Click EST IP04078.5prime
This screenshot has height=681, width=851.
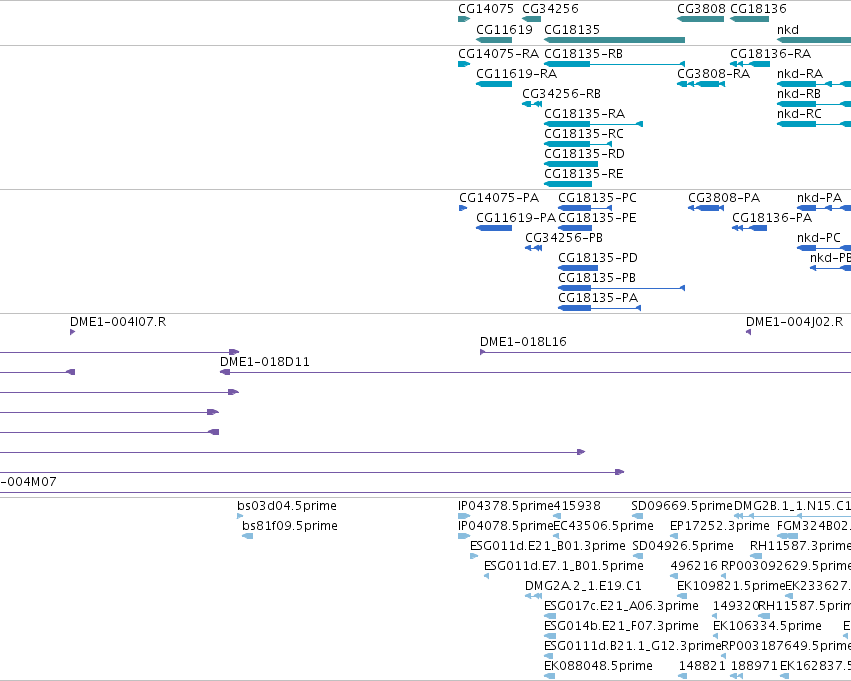click(505, 526)
